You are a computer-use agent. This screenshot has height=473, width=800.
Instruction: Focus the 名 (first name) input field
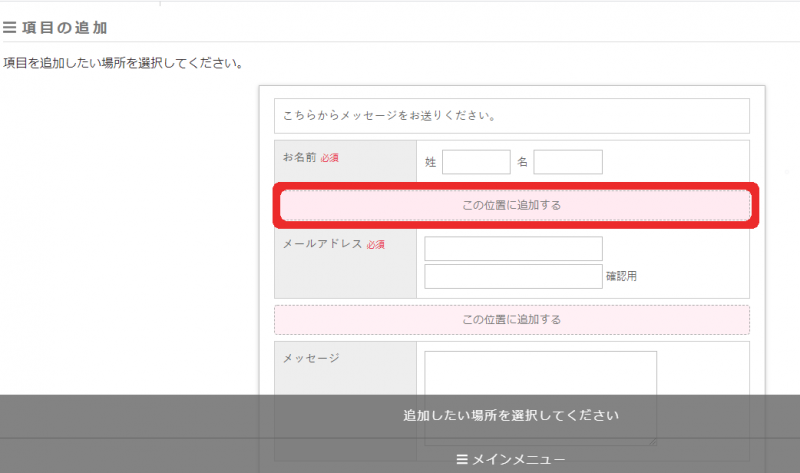point(568,162)
